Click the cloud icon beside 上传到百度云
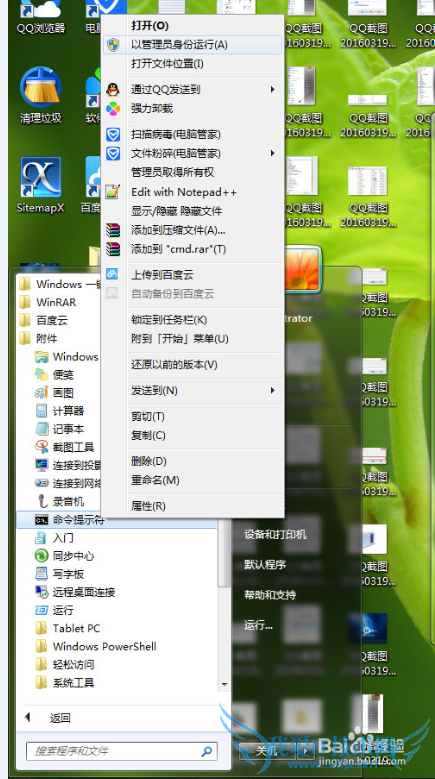This screenshot has width=435, height=779. click(x=112, y=275)
